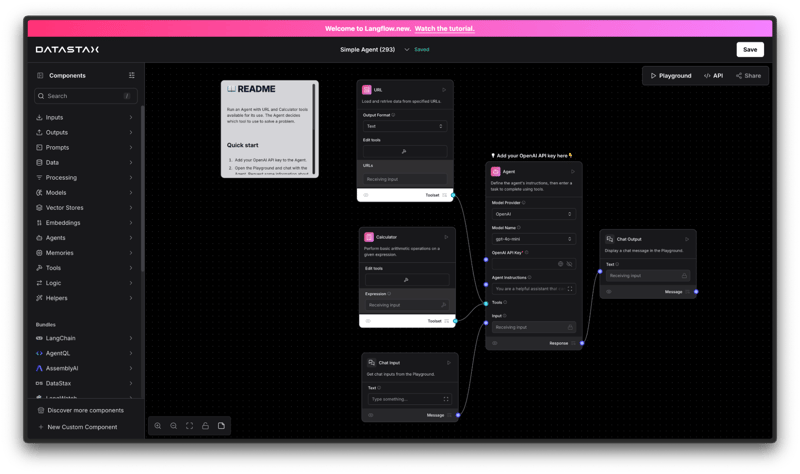The width and height of the screenshot is (800, 474).
Task: Toggle the eye icon on Calculator output
Action: click(x=367, y=321)
